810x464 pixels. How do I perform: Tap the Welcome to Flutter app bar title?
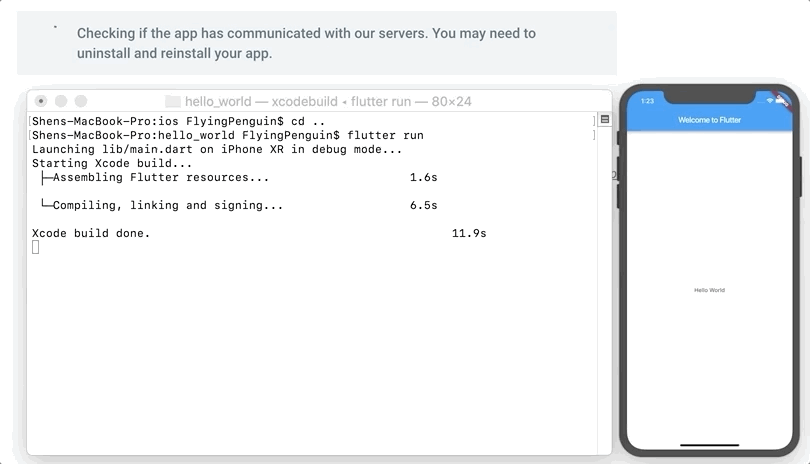pos(709,120)
